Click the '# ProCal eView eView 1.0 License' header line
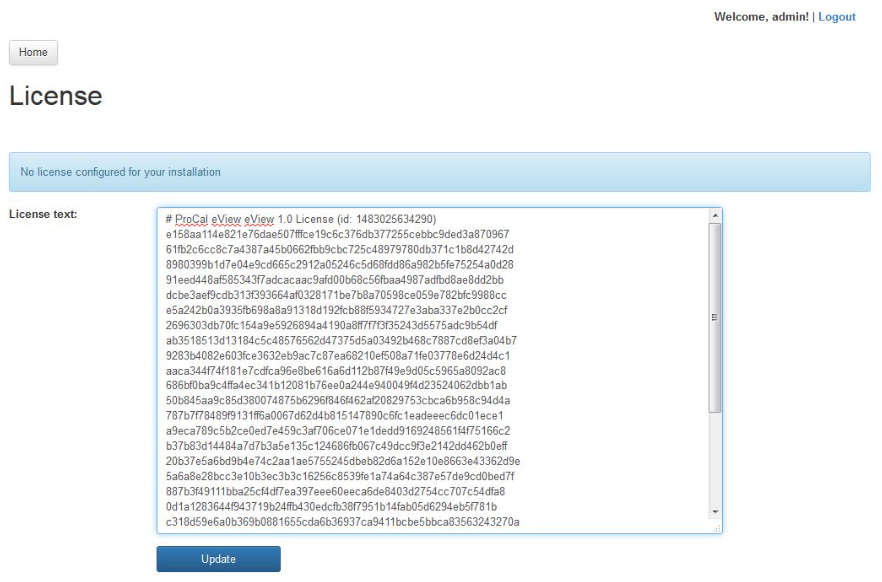Viewport: 882px width, 582px height. point(301,219)
